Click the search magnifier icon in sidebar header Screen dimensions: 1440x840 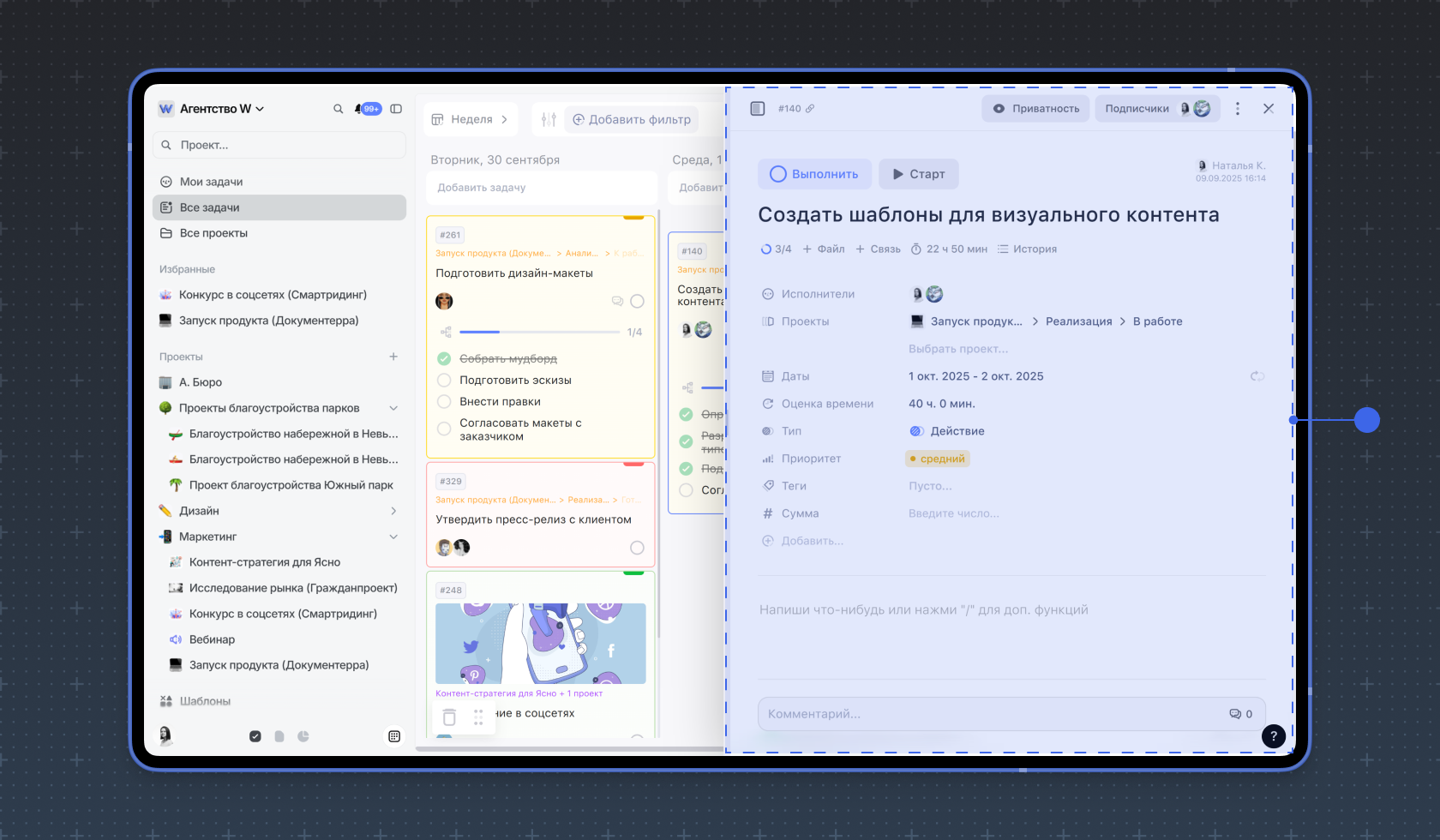tap(338, 109)
